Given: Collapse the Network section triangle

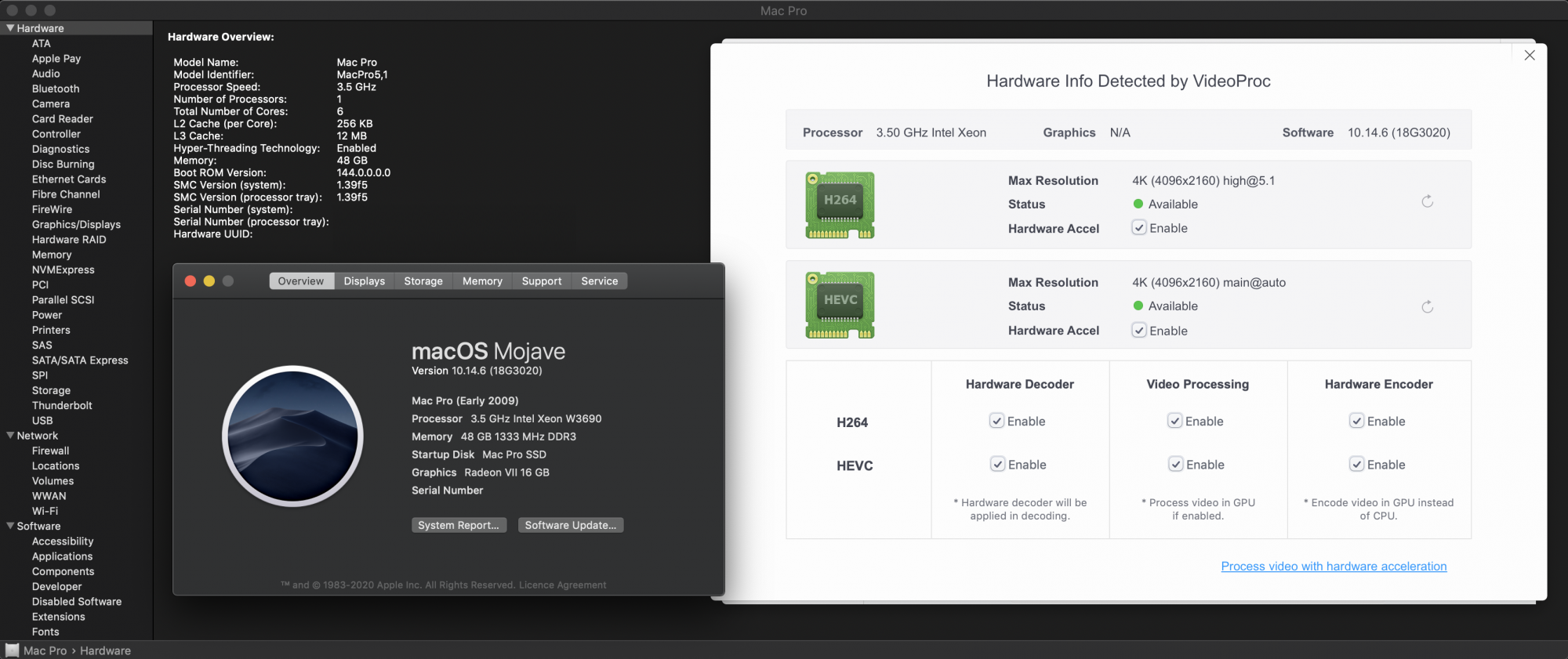Looking at the screenshot, I should pyautogui.click(x=10, y=436).
